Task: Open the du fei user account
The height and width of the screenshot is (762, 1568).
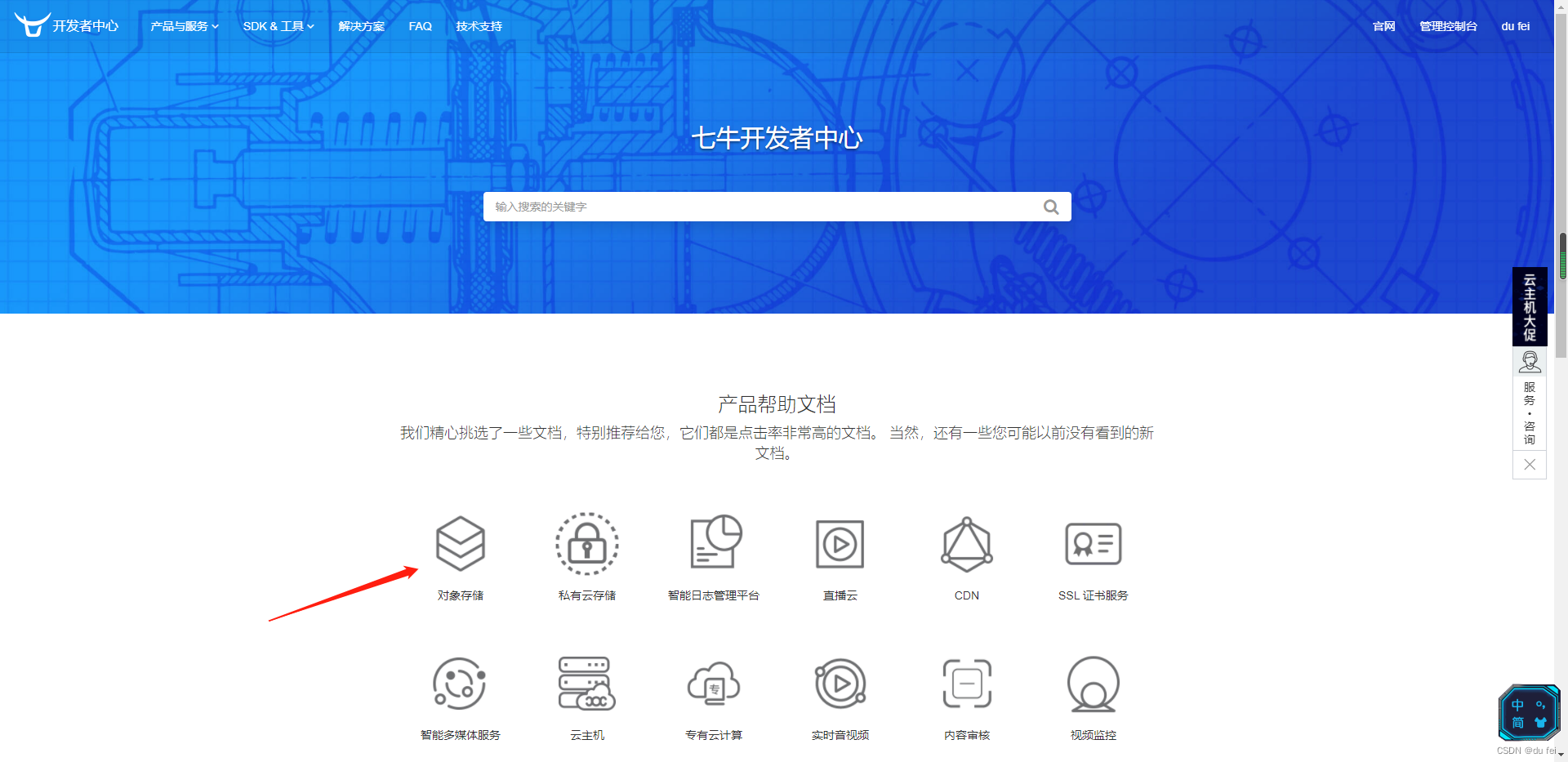Action: [1516, 26]
